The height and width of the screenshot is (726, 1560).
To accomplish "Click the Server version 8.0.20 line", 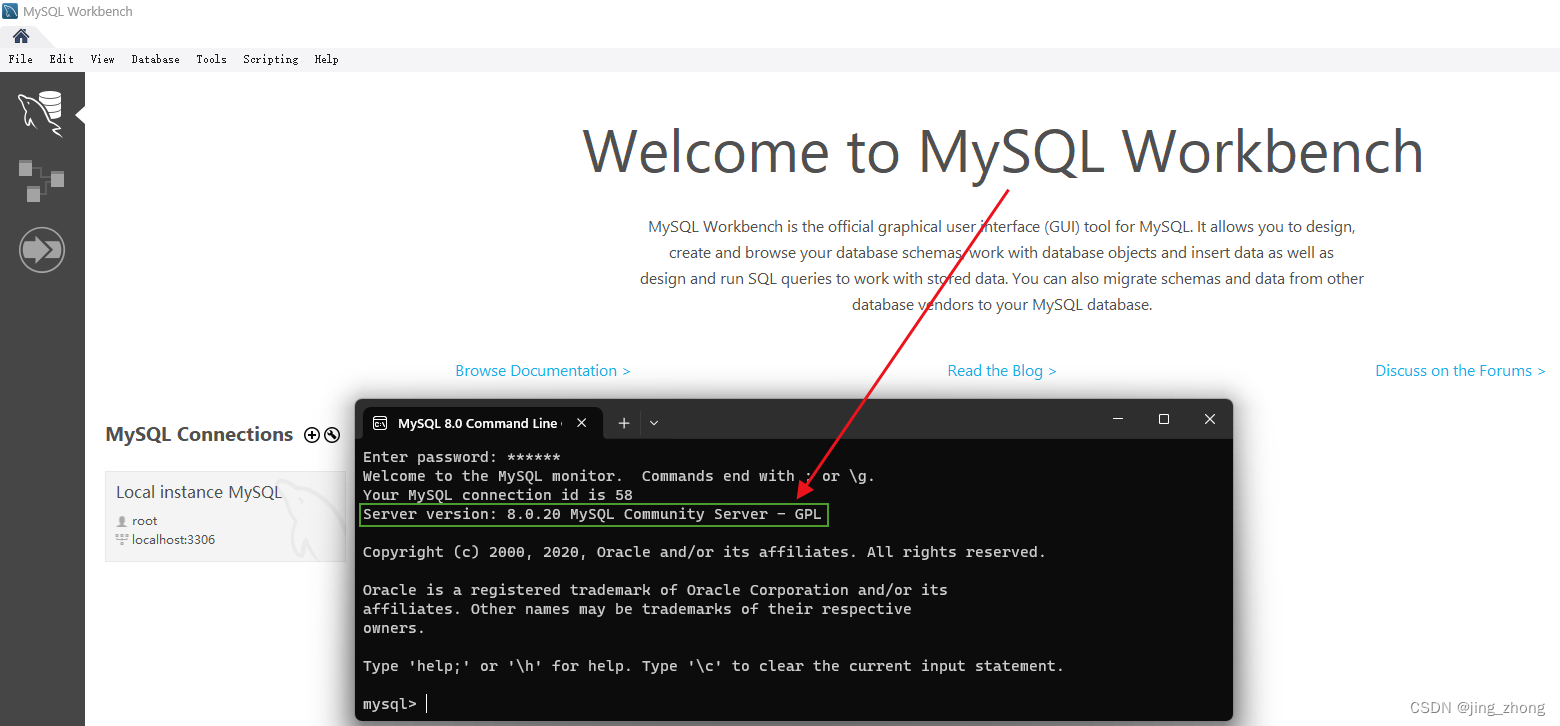I will coord(595,515).
